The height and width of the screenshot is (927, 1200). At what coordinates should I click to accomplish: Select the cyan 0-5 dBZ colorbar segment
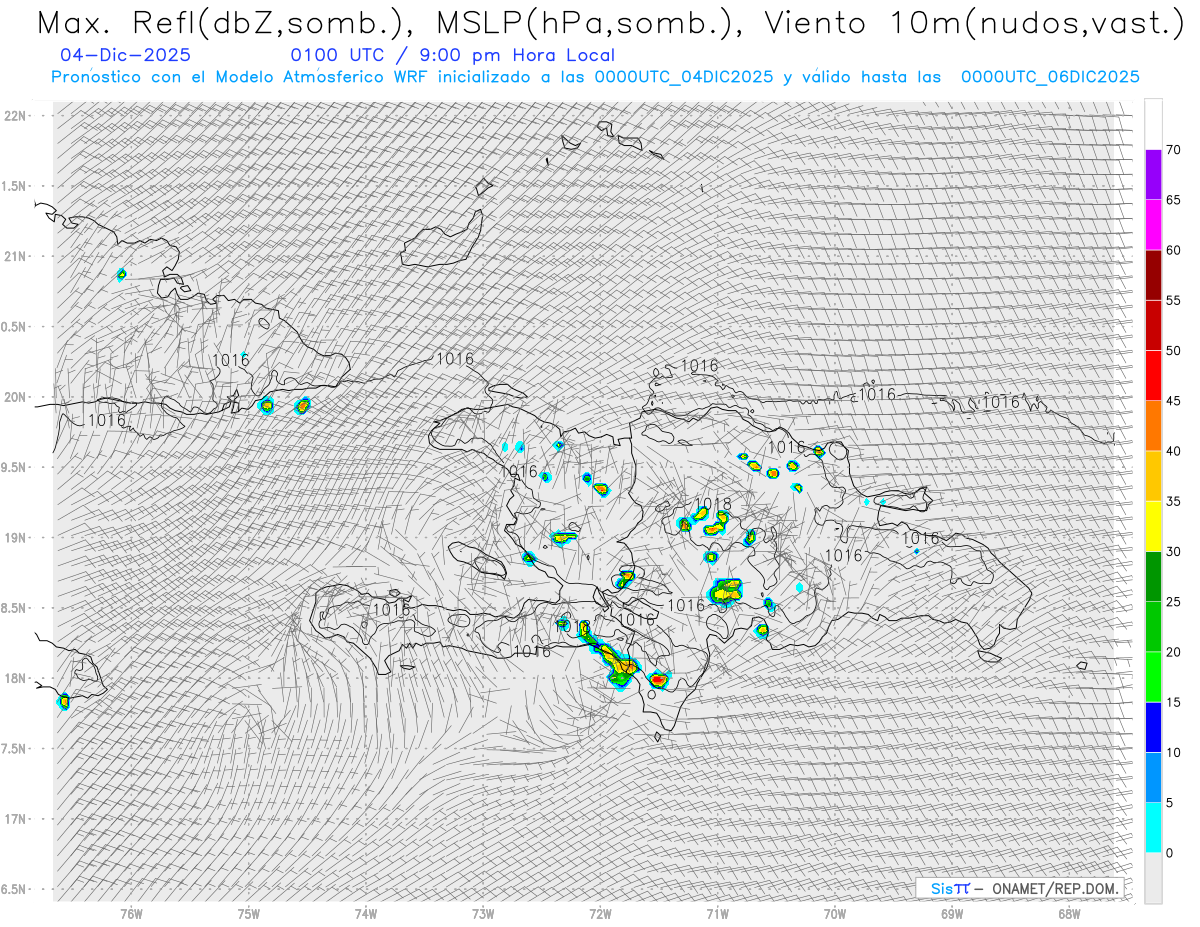click(x=1153, y=827)
